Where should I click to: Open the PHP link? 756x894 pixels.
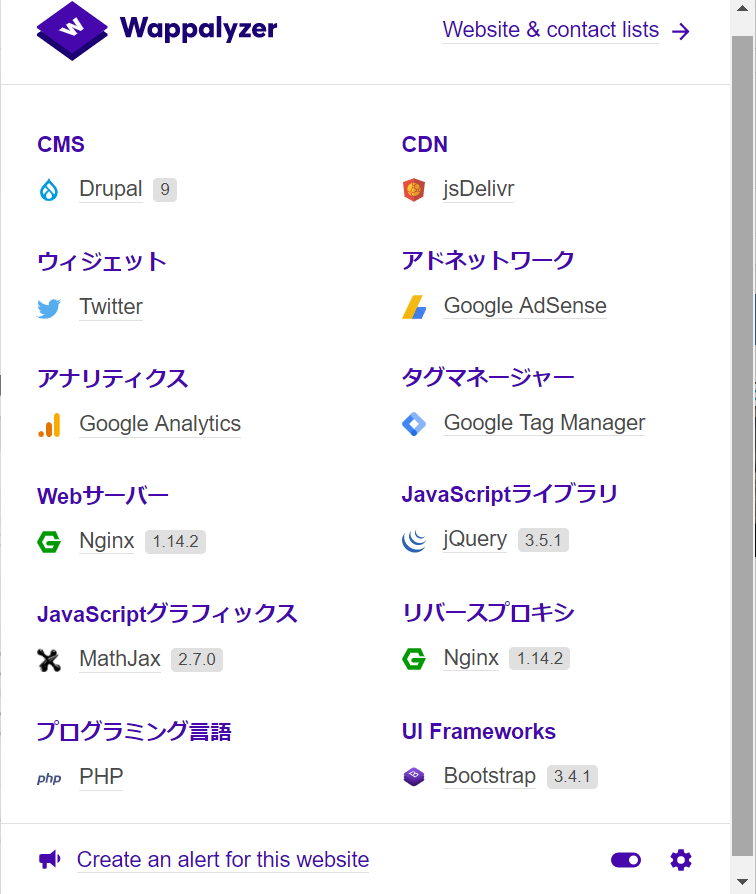click(101, 777)
